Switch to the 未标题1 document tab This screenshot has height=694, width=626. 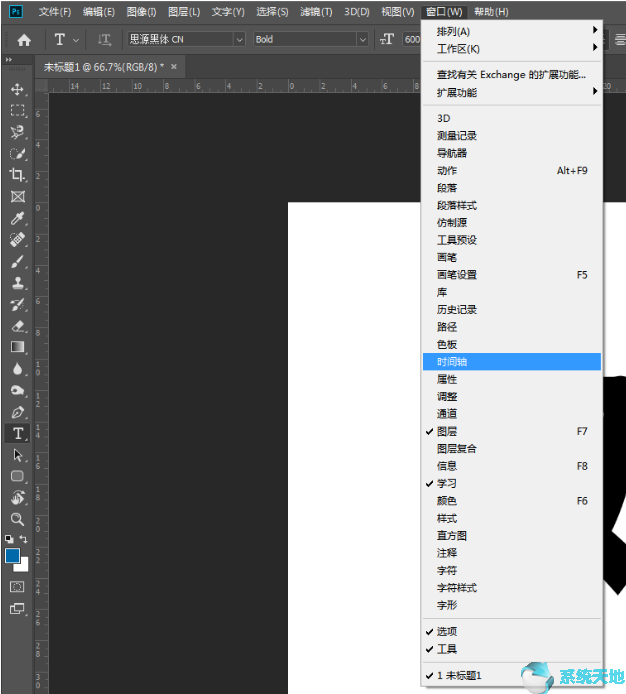pos(104,67)
